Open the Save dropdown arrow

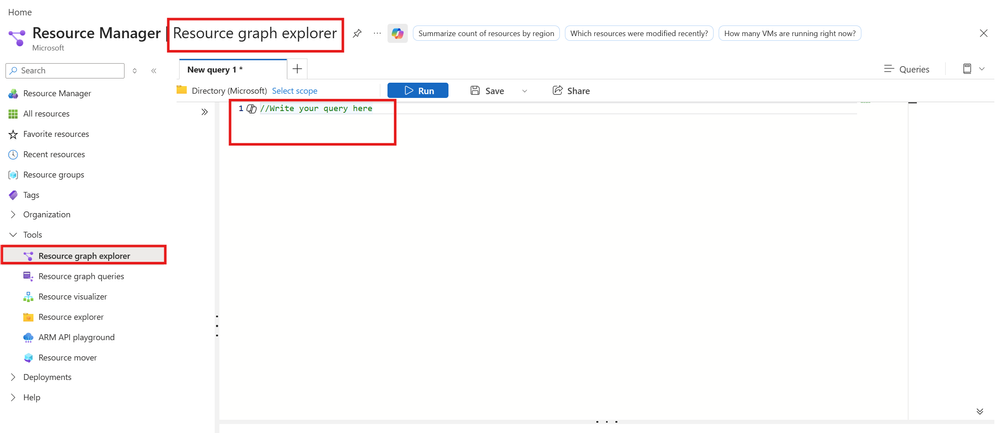coord(524,91)
